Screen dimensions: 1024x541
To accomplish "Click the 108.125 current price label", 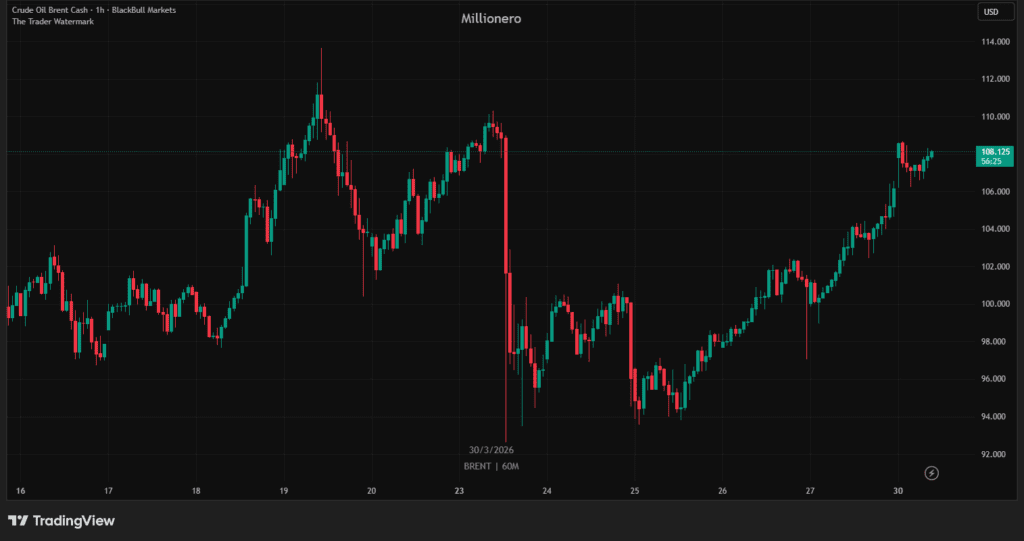I will (997, 151).
